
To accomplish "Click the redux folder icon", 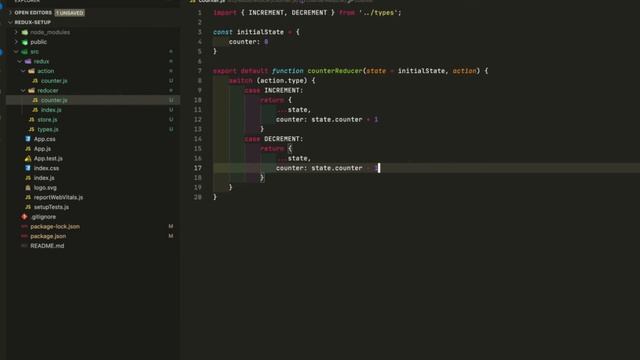I will [x=28, y=61].
